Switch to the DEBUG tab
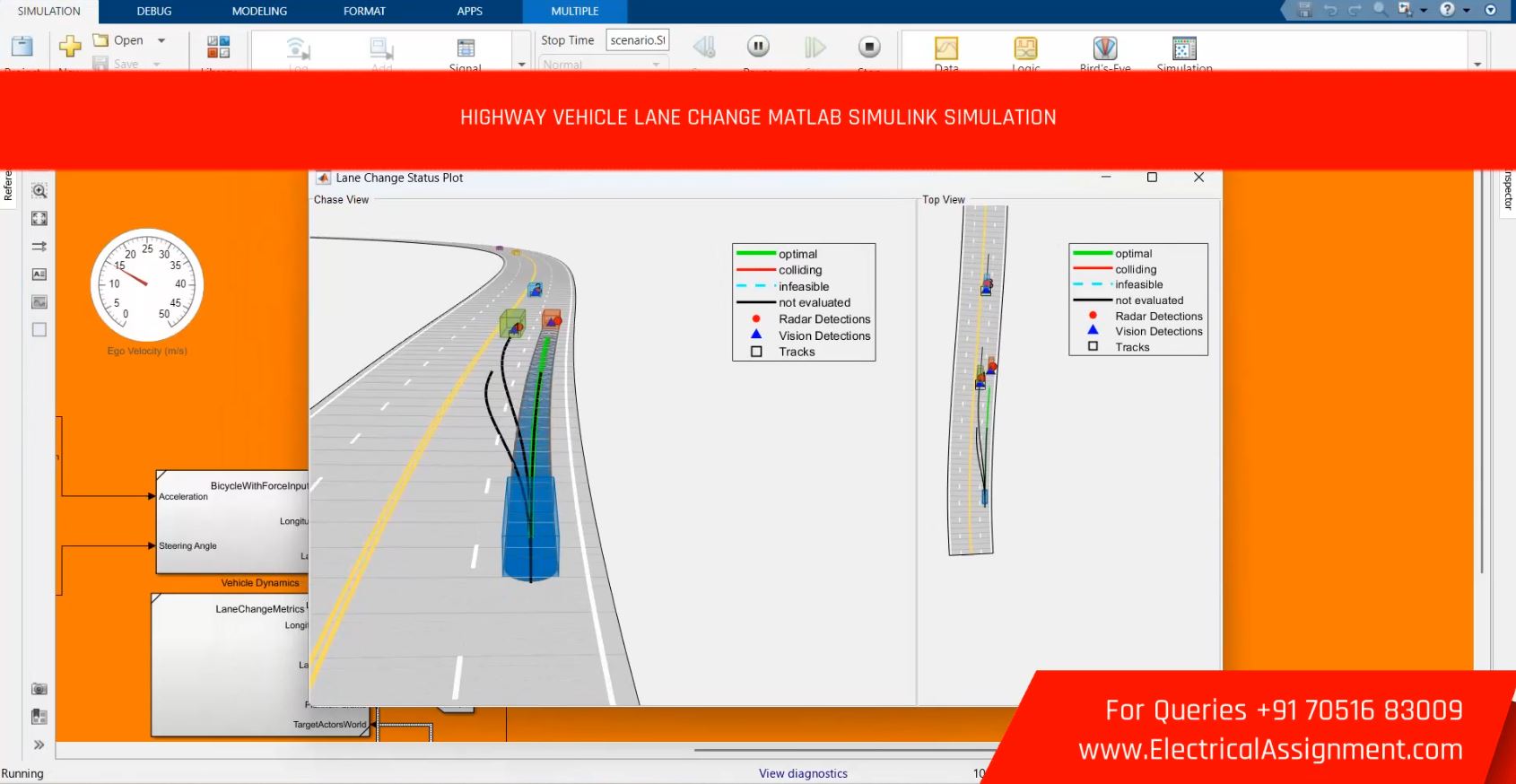The width and height of the screenshot is (1516, 784). (154, 12)
